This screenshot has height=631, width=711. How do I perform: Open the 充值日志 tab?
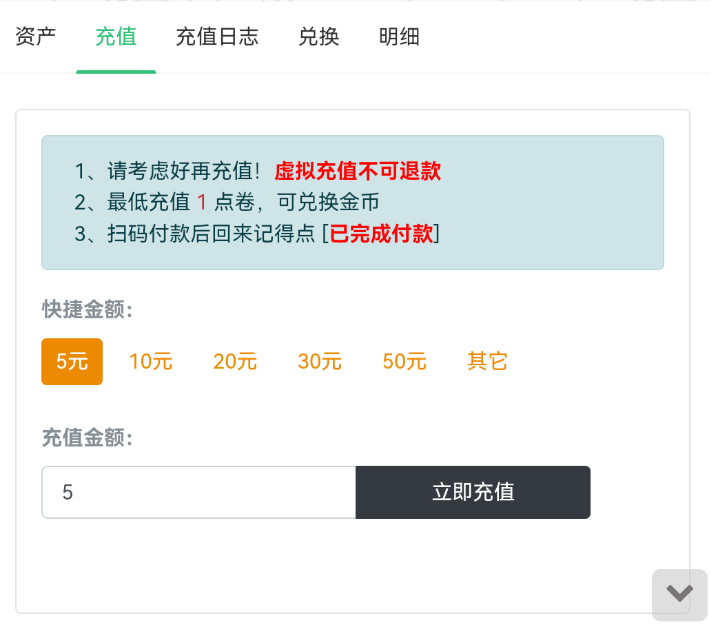217,37
